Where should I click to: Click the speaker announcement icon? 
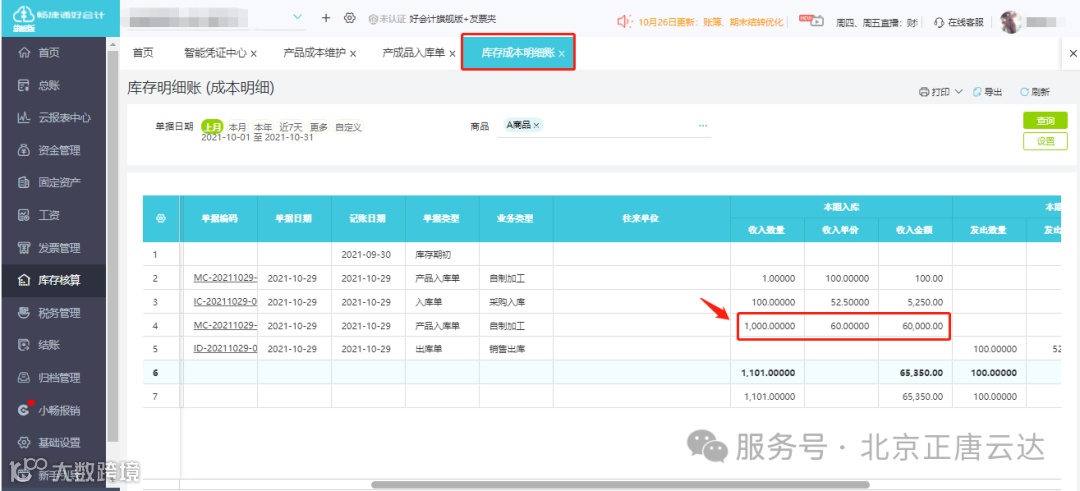pos(624,21)
